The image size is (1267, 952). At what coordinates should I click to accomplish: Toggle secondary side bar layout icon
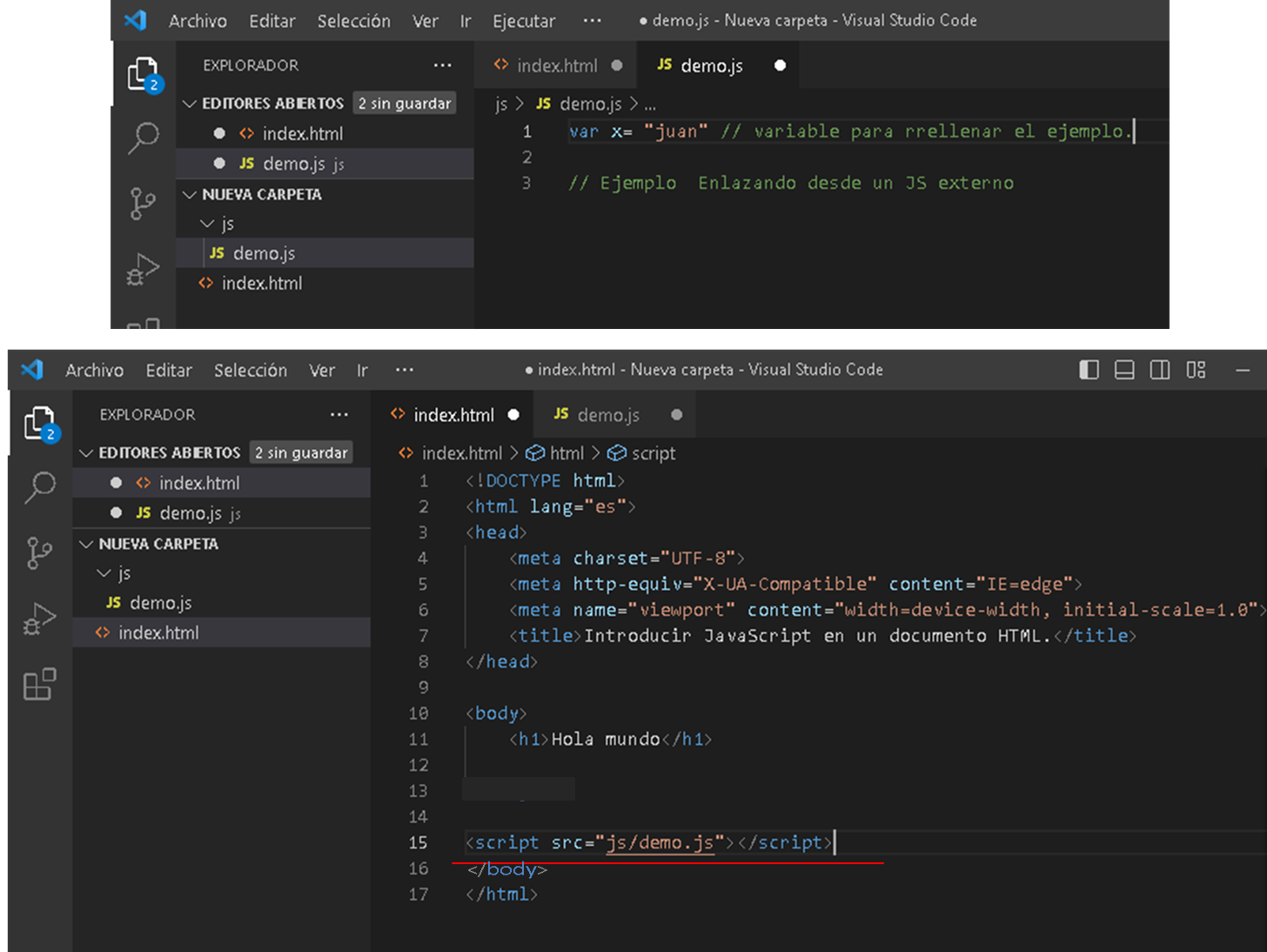1160,370
